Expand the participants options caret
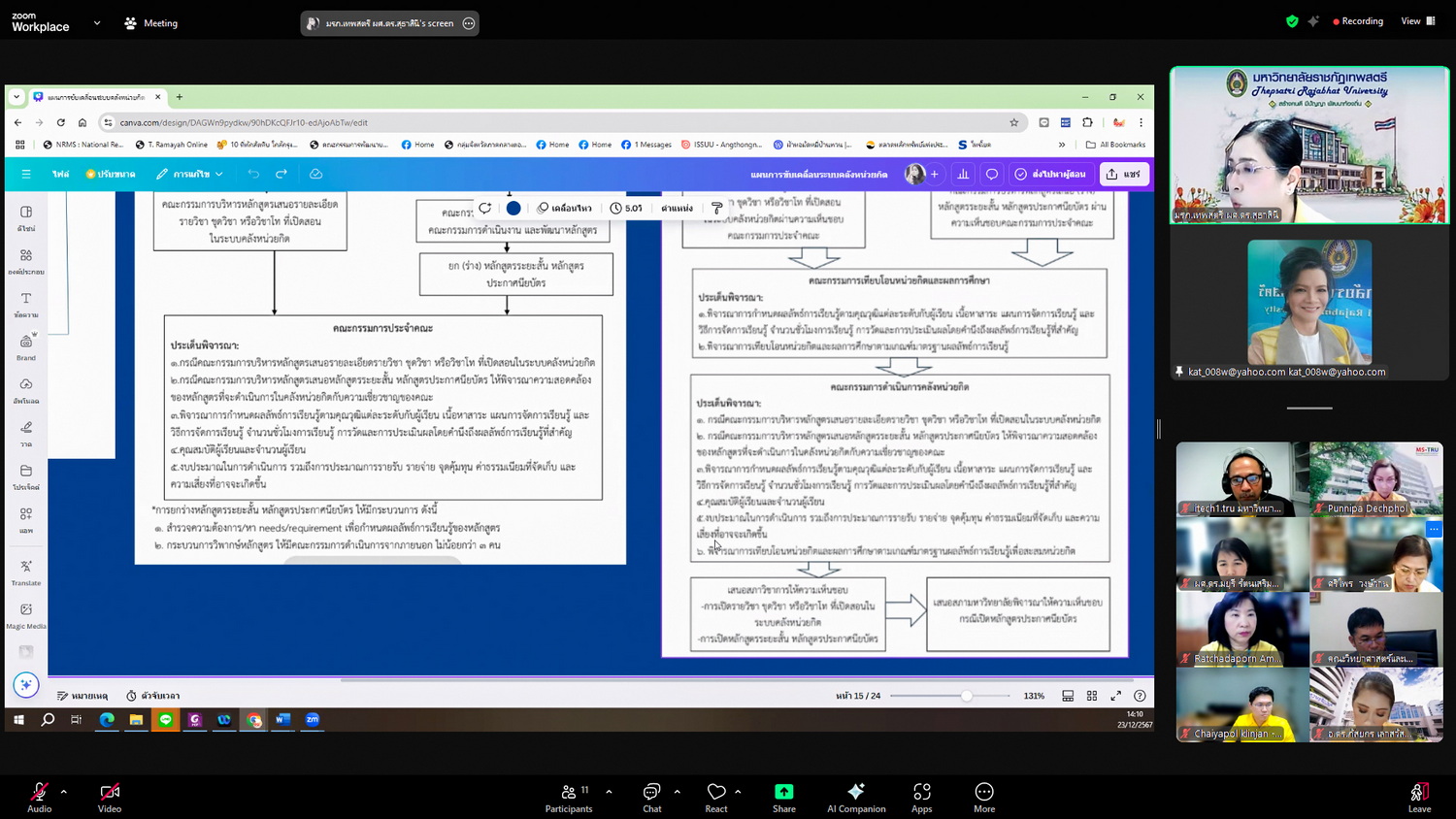 [609, 792]
